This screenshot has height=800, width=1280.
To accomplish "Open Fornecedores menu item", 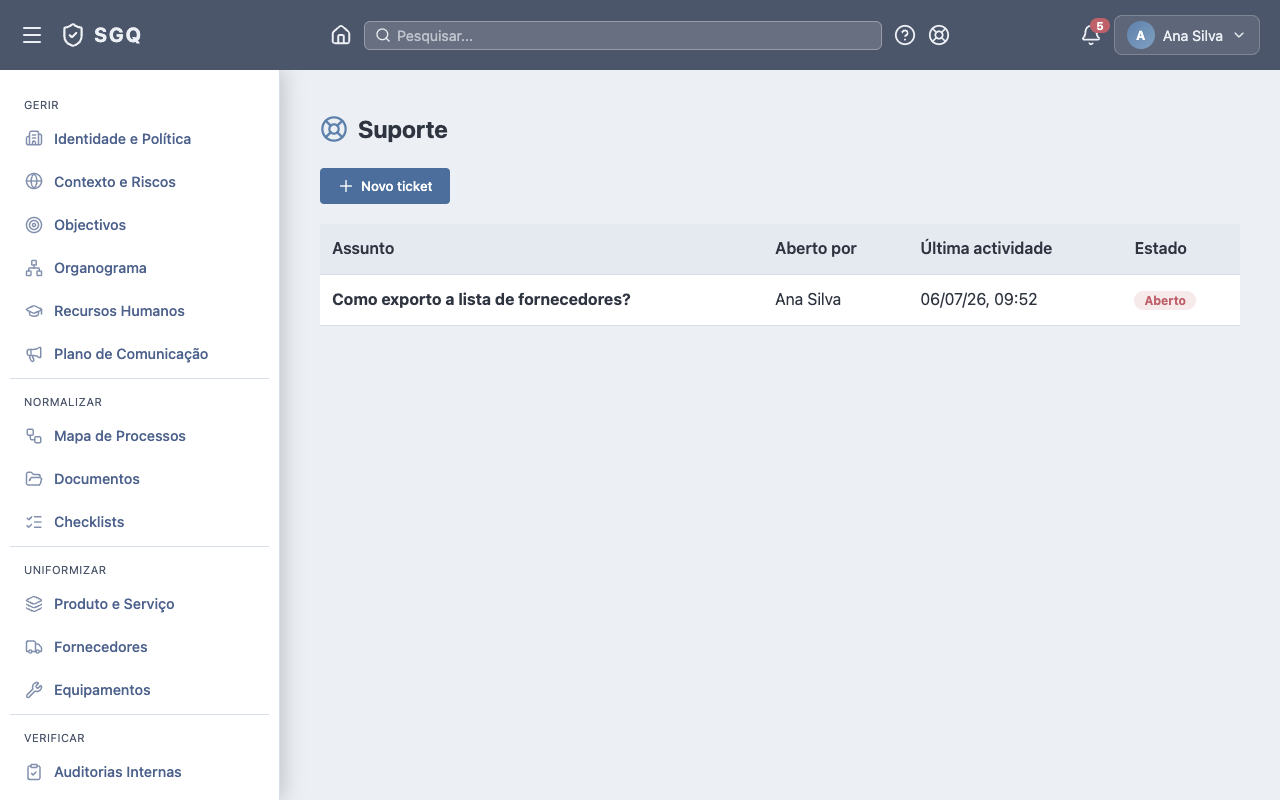I will coord(140,647).
